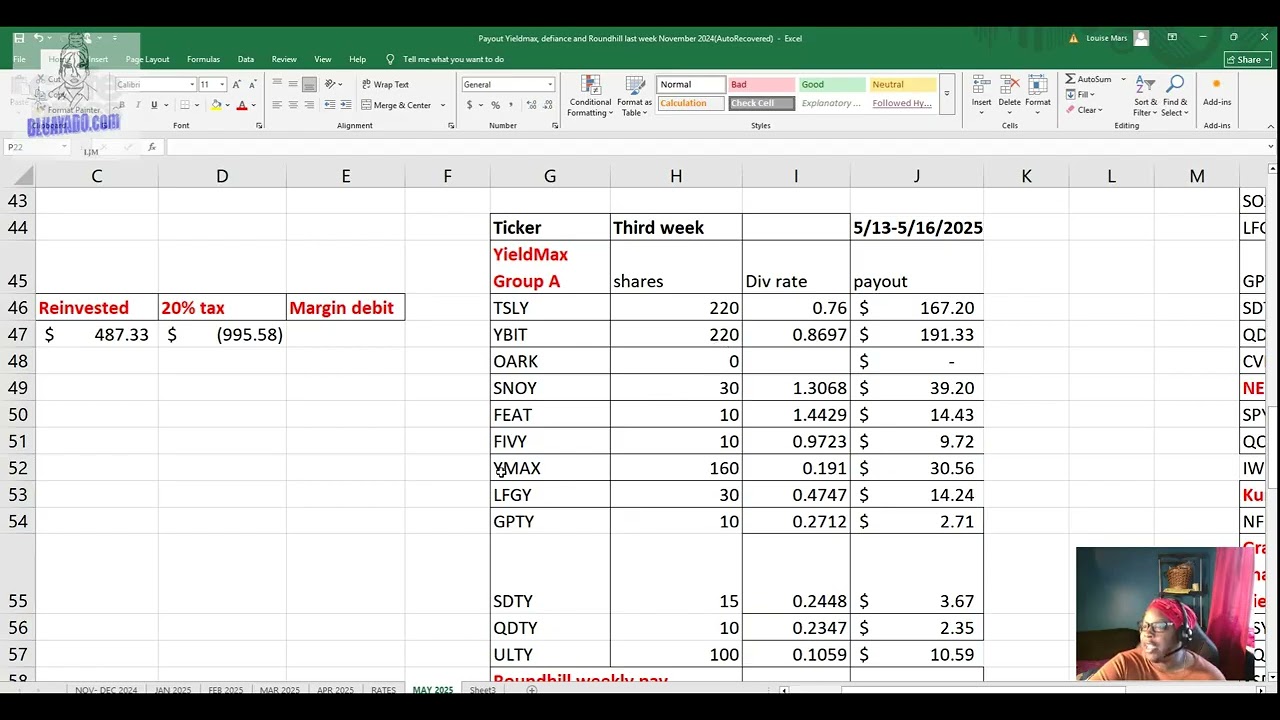Apply the Neutral cell style
The image size is (1280, 720).
pos(903,84)
